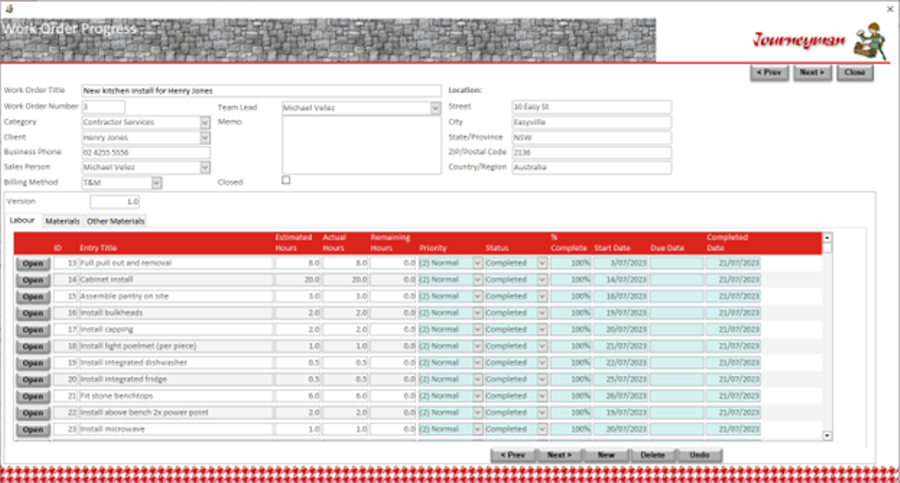Select Start Date 25/07/2023 cell
900x483 pixels.
click(x=620, y=379)
